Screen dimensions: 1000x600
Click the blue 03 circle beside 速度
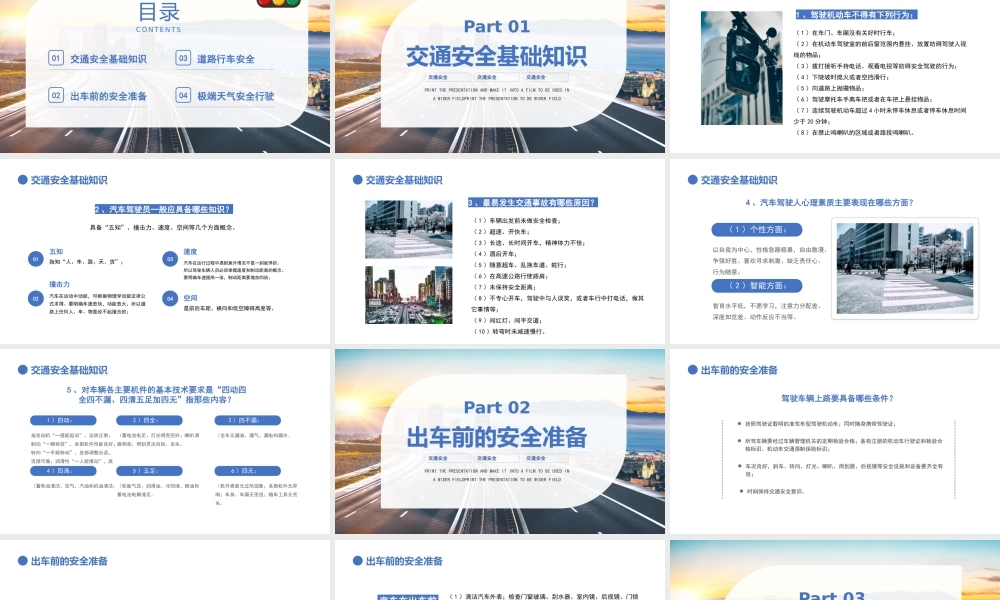click(170, 259)
